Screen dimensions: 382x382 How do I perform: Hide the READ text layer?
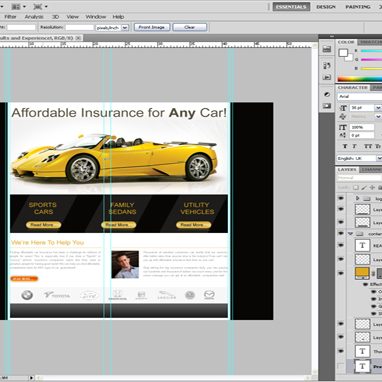(x=341, y=245)
